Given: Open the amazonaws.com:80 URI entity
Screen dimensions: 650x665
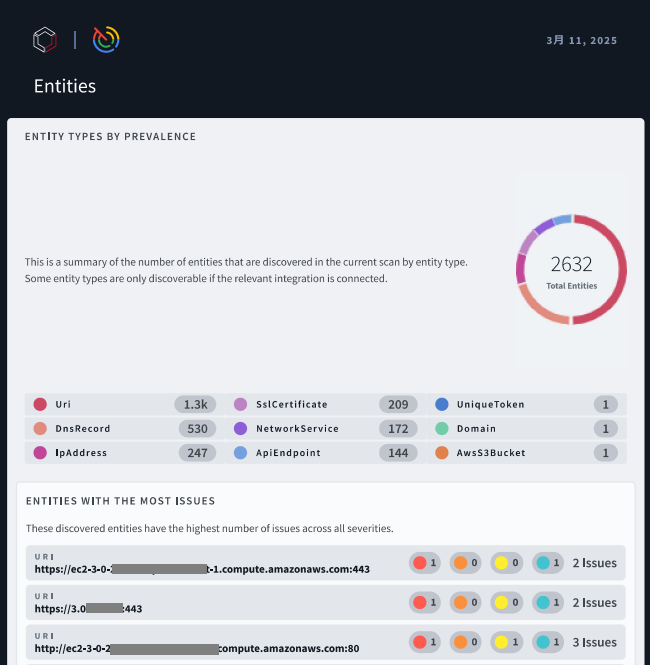Looking at the screenshot, I should point(196,648).
